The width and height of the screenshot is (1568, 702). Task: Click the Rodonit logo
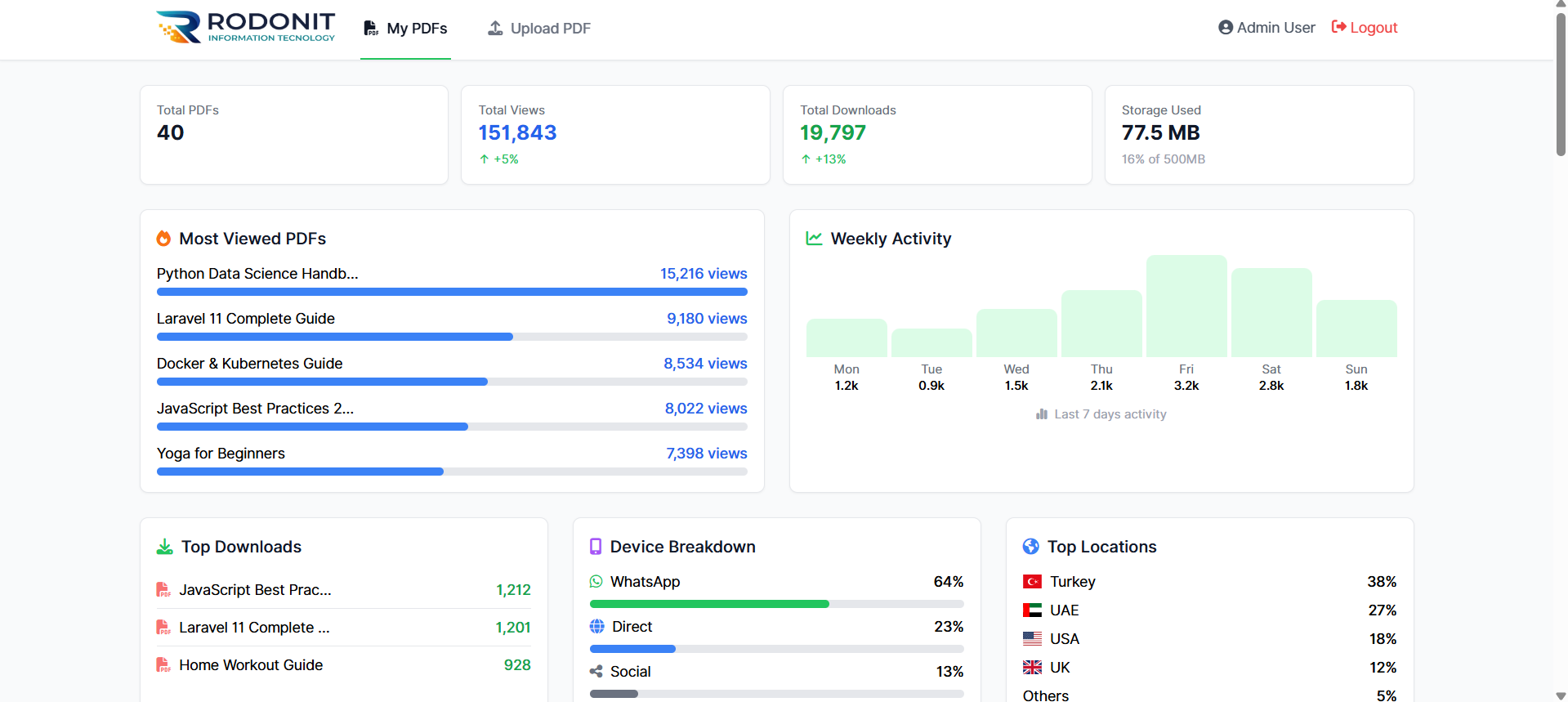click(246, 27)
